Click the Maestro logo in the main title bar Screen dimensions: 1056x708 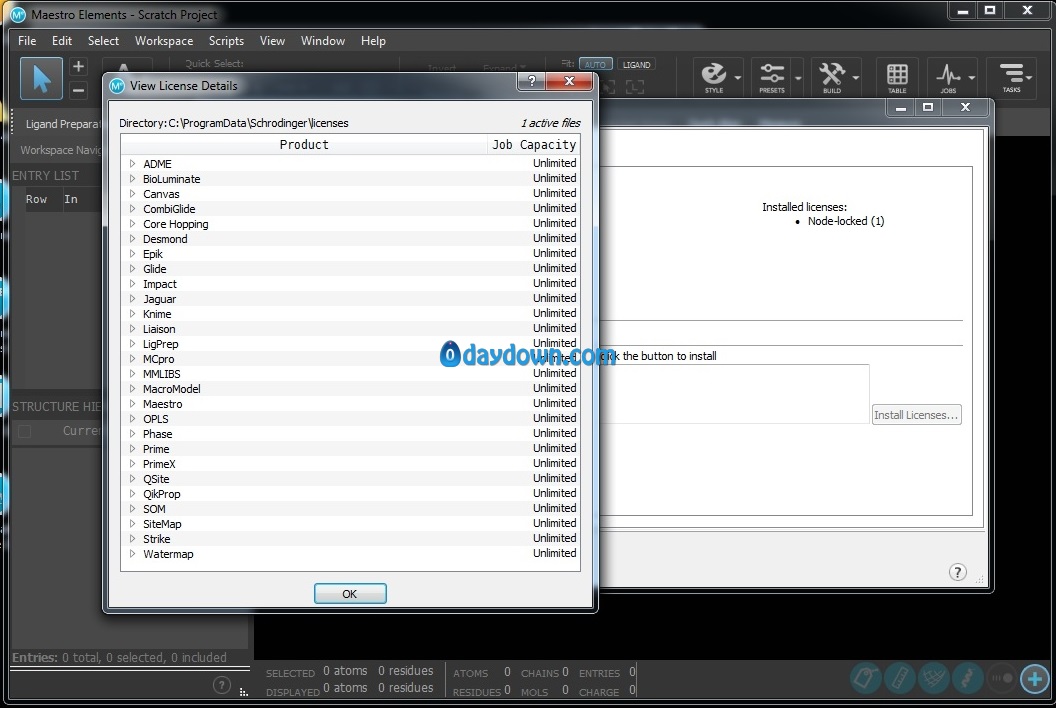tap(18, 14)
